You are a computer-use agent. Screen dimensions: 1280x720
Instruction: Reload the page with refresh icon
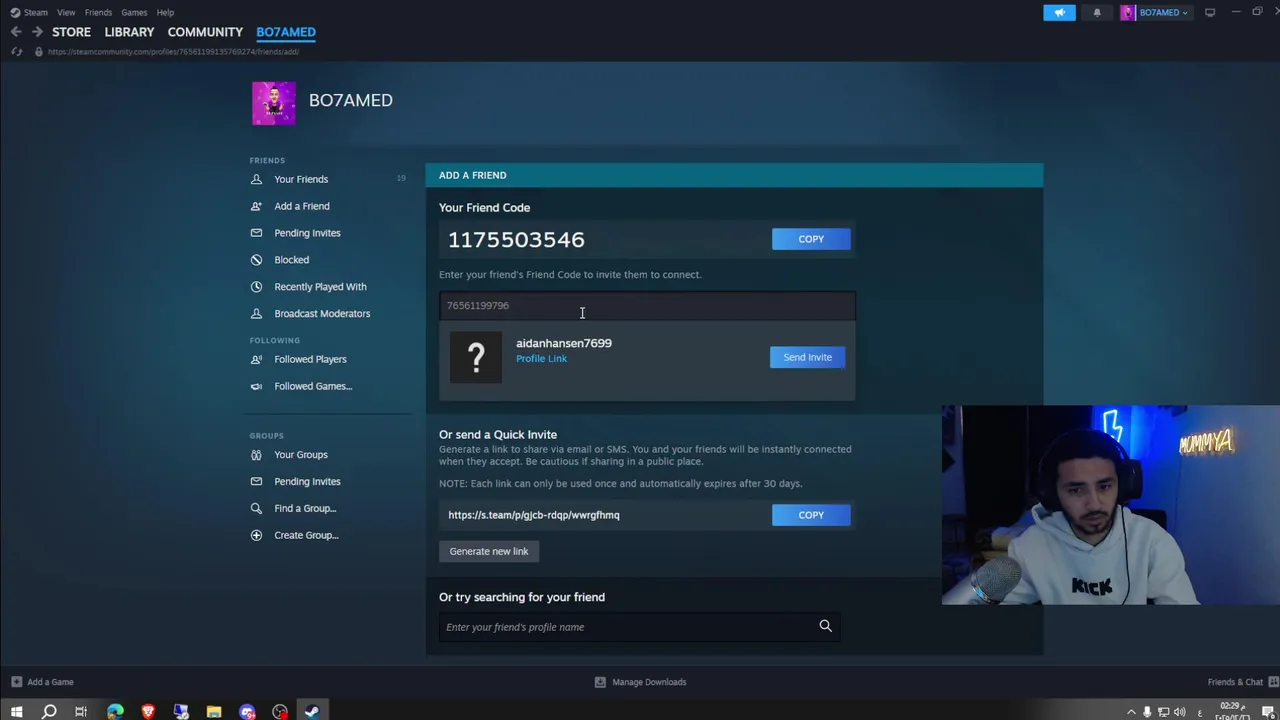coord(16,51)
